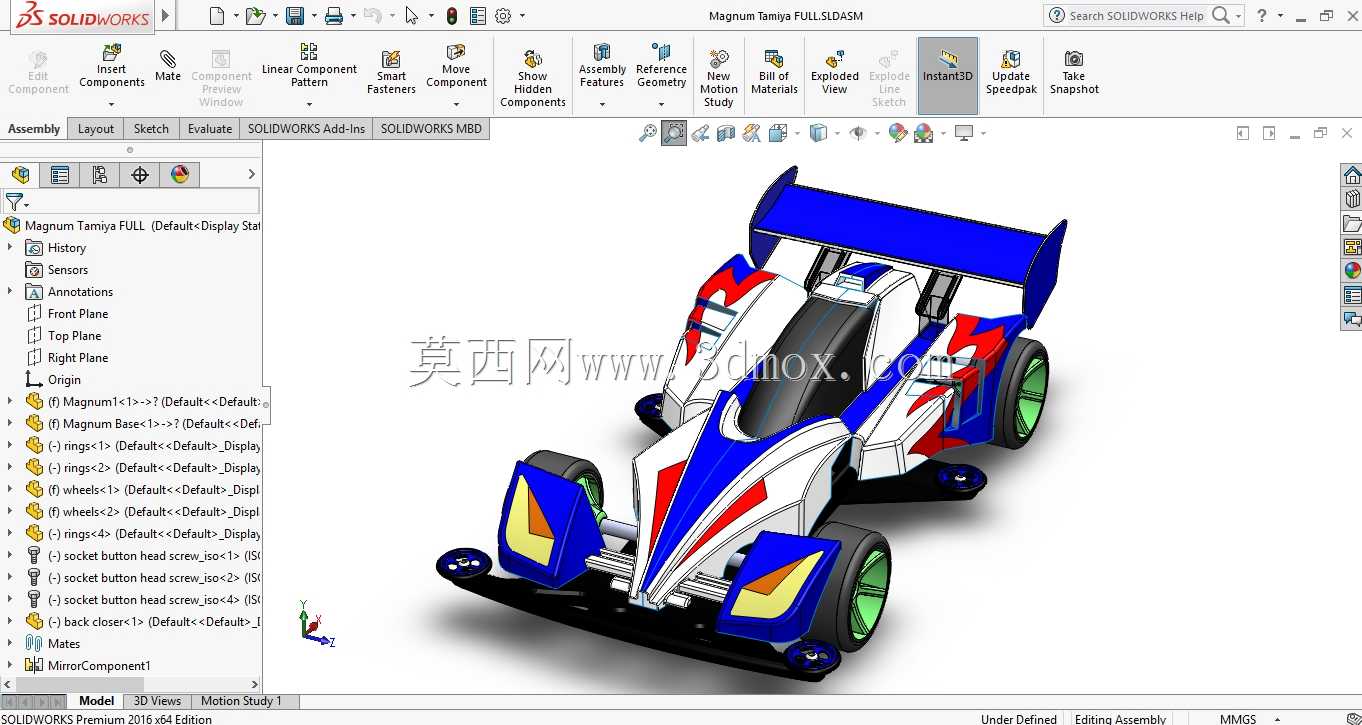1362x725 pixels.
Task: Open Linear Component Pattern tool
Action: [309, 66]
